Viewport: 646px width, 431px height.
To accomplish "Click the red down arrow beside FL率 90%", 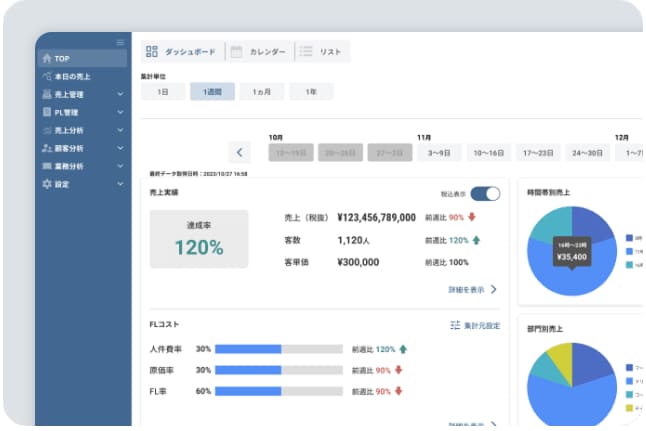I will pos(398,391).
